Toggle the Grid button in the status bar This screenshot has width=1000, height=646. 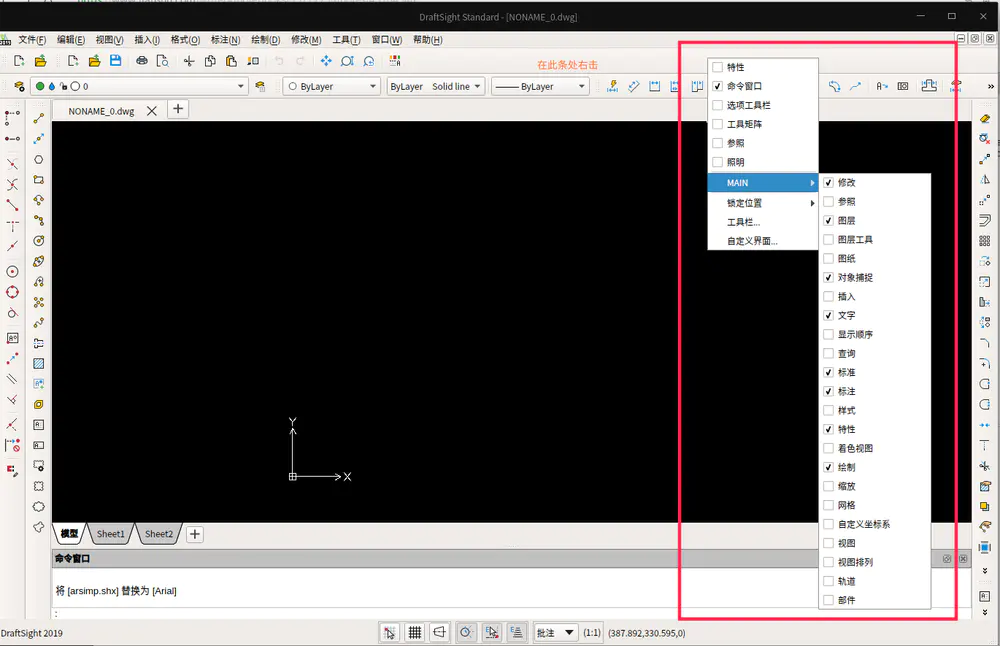[x=415, y=632]
